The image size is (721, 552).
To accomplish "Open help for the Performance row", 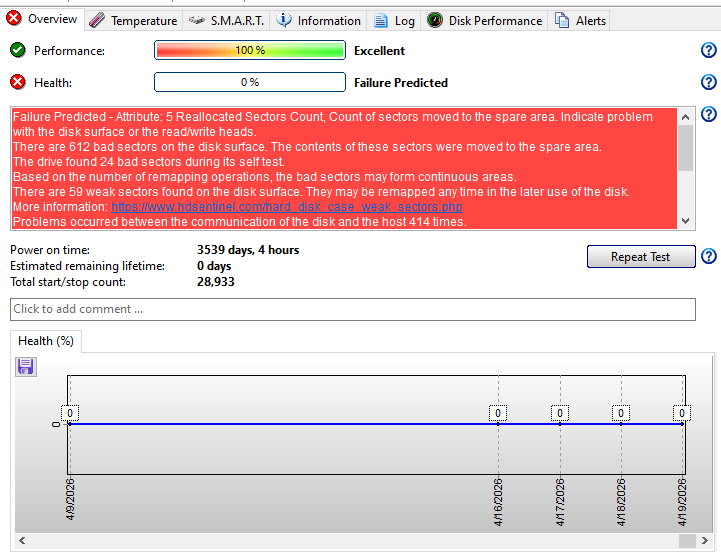I will pyautogui.click(x=709, y=50).
